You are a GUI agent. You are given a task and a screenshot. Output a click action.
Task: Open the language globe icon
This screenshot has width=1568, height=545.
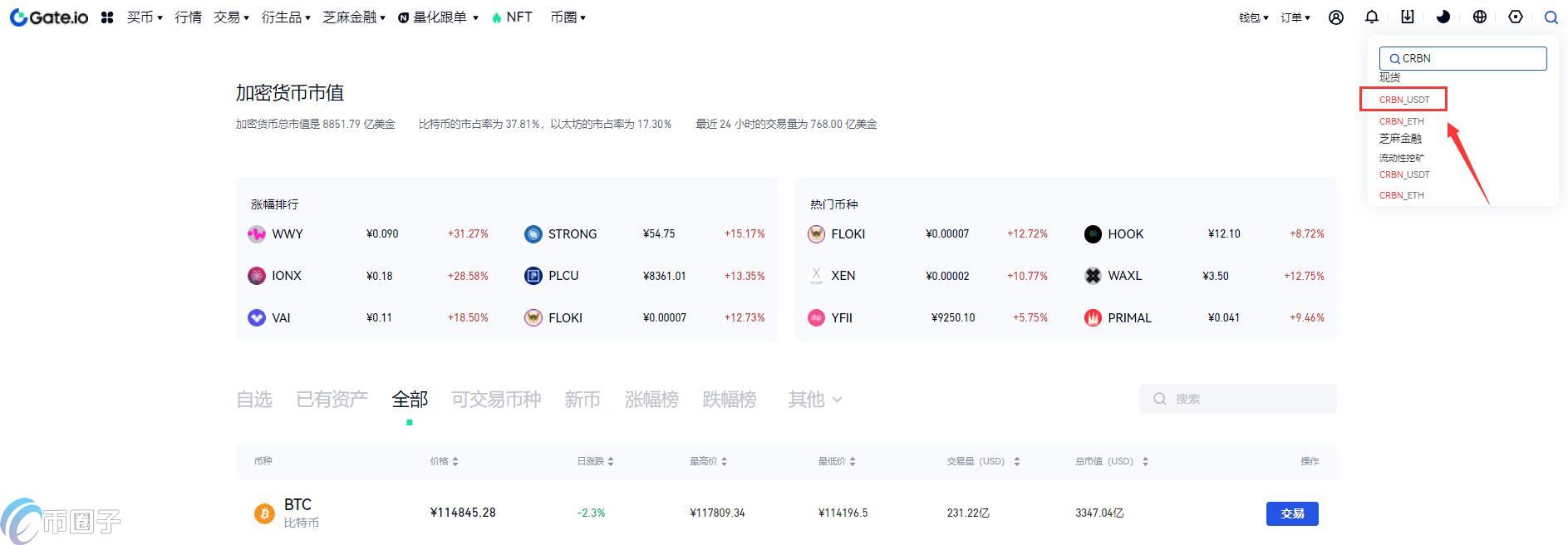tap(1480, 17)
